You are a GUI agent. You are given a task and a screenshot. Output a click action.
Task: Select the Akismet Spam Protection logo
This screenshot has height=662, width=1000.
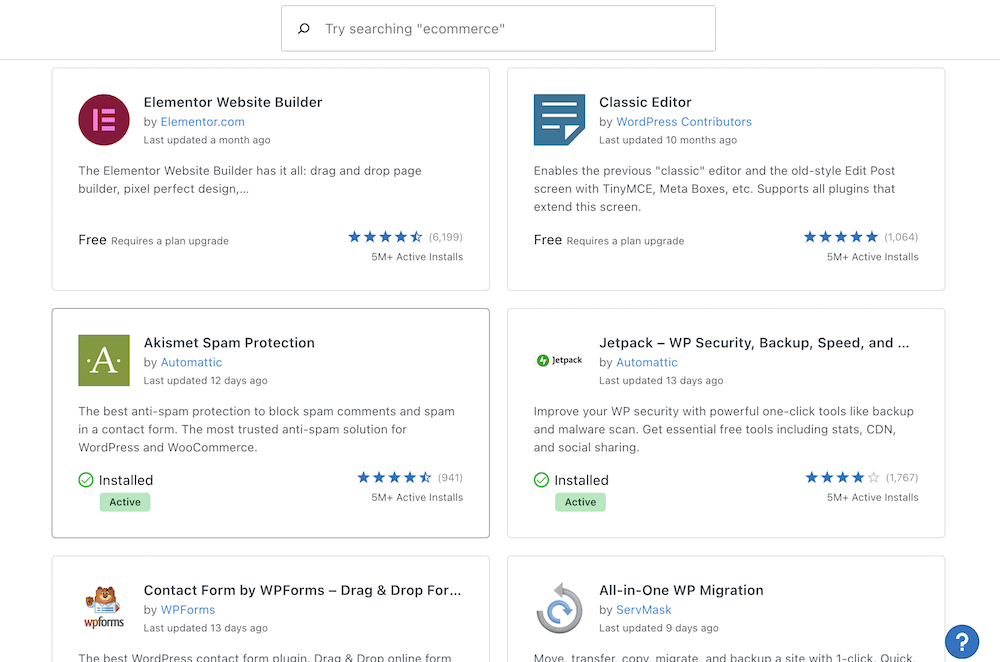tap(103, 360)
